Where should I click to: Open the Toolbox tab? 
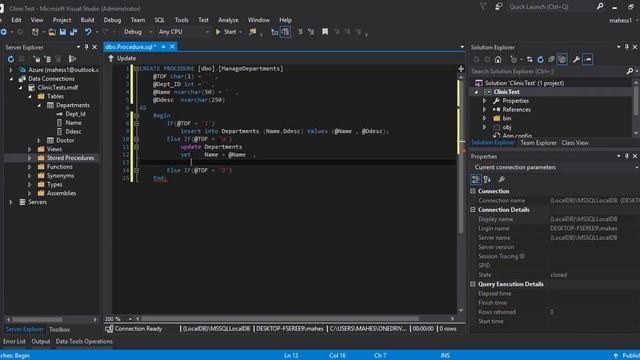pyautogui.click(x=59, y=329)
